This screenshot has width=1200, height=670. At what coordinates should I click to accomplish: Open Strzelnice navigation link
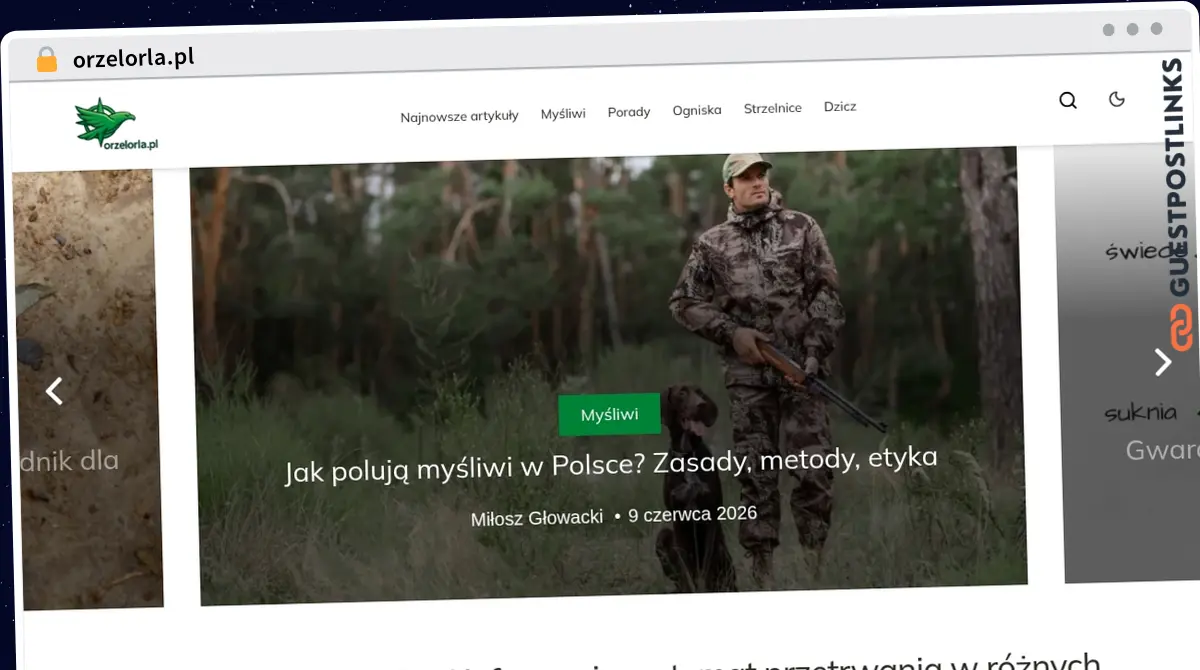tap(772, 108)
